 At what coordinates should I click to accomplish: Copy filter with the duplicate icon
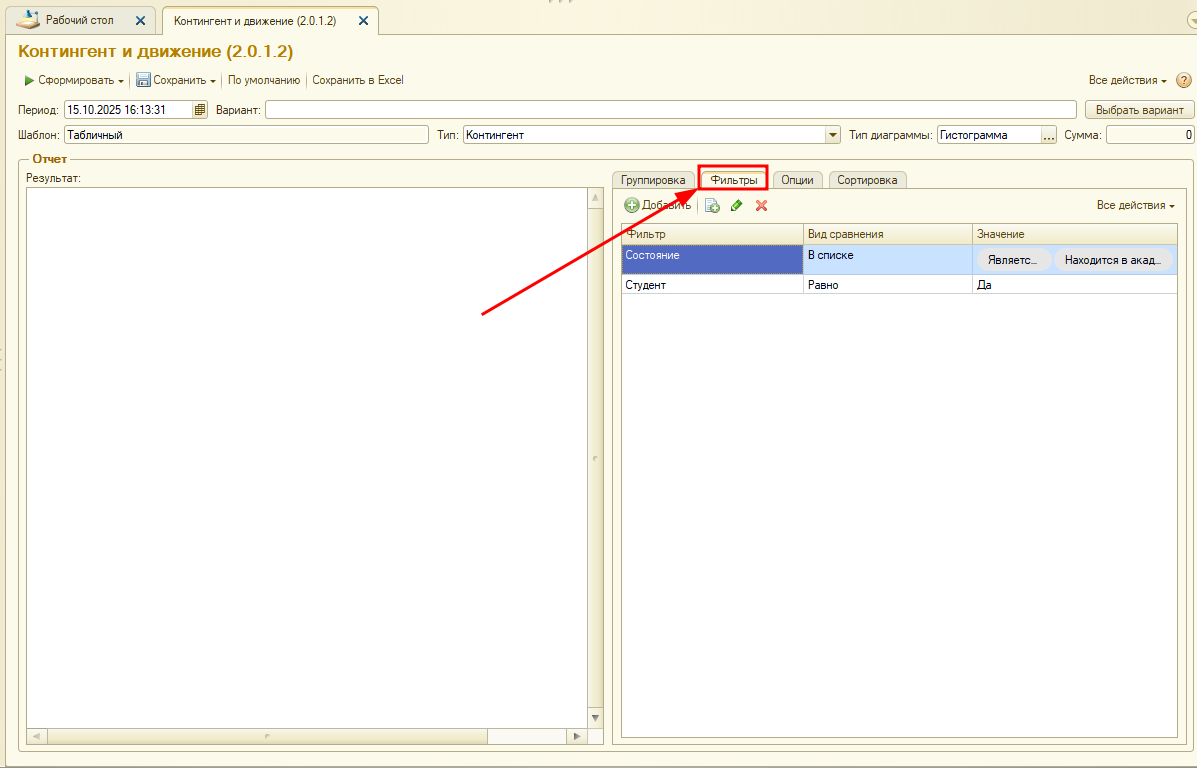[x=712, y=205]
